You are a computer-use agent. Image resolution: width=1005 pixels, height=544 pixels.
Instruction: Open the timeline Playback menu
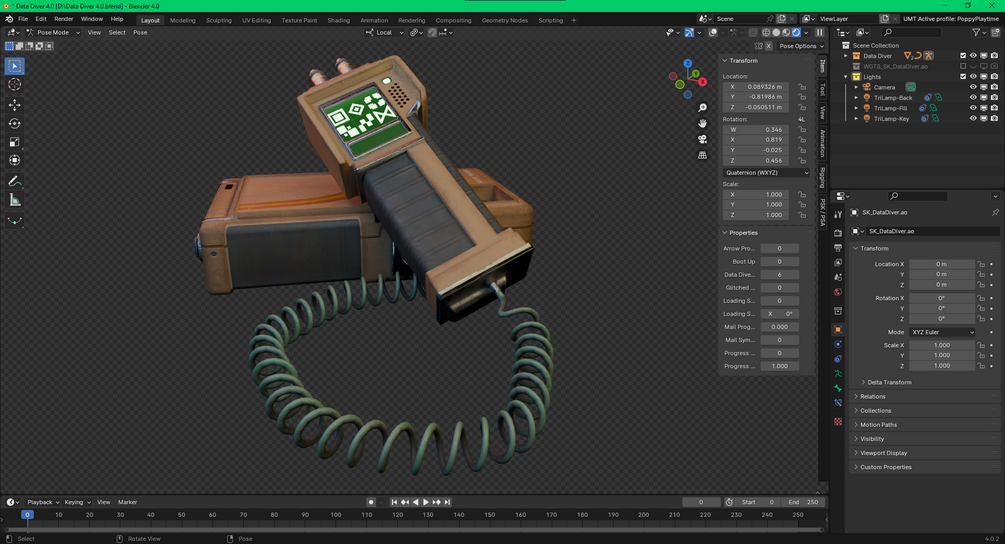coord(42,502)
